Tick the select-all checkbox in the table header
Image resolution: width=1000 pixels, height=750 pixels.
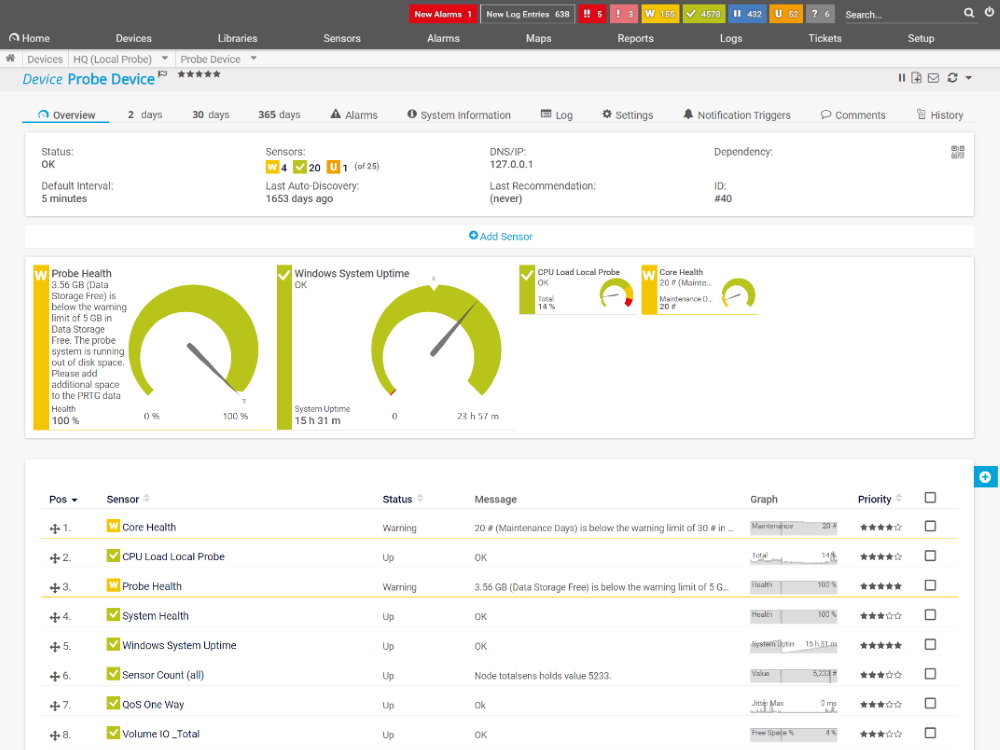tap(930, 499)
